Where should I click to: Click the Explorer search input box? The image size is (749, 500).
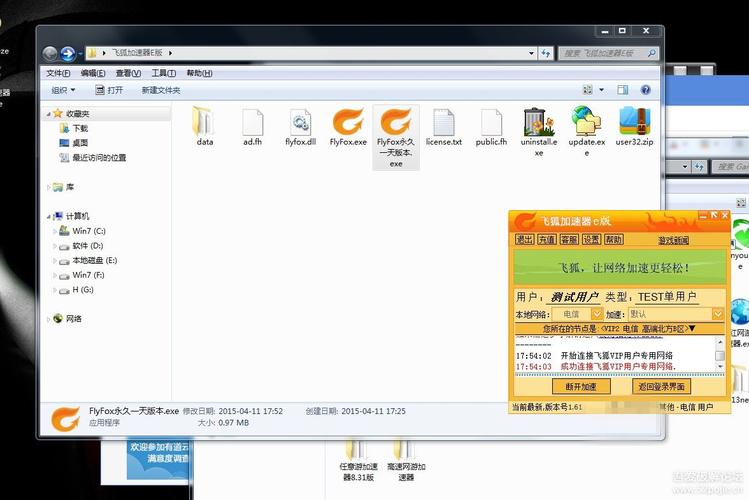tap(607, 53)
